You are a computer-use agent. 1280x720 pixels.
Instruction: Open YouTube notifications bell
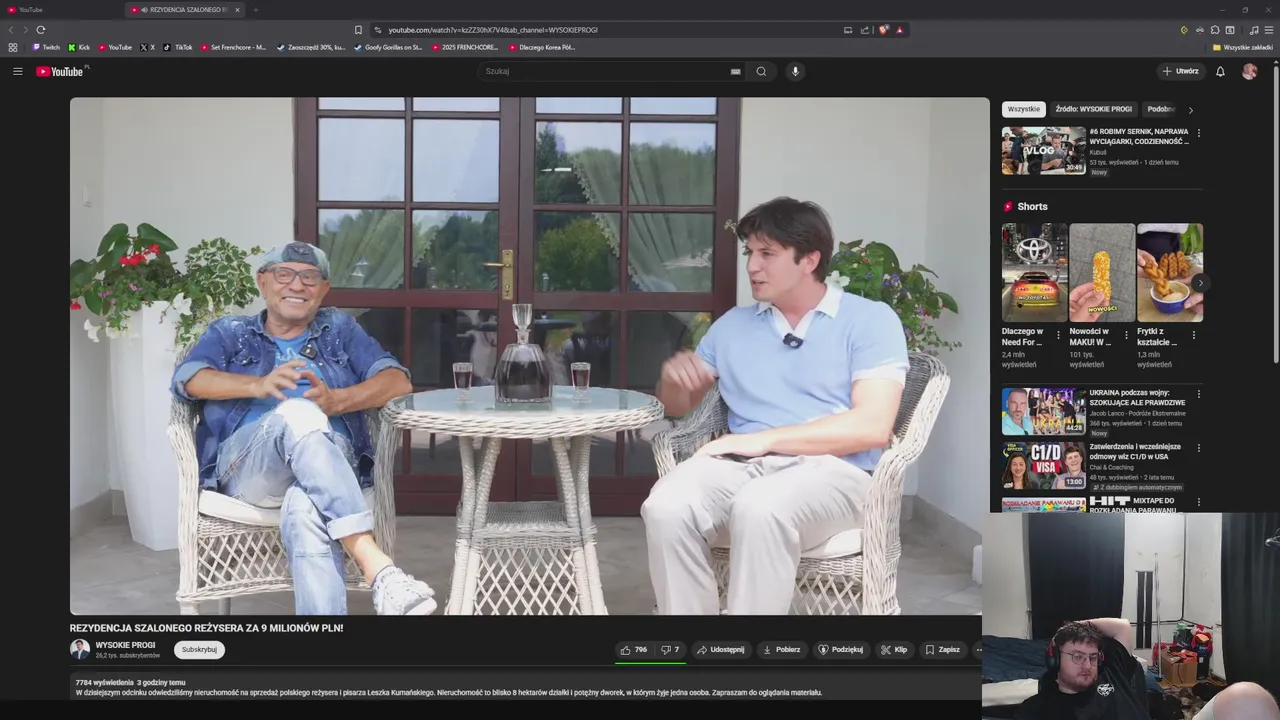[1220, 71]
